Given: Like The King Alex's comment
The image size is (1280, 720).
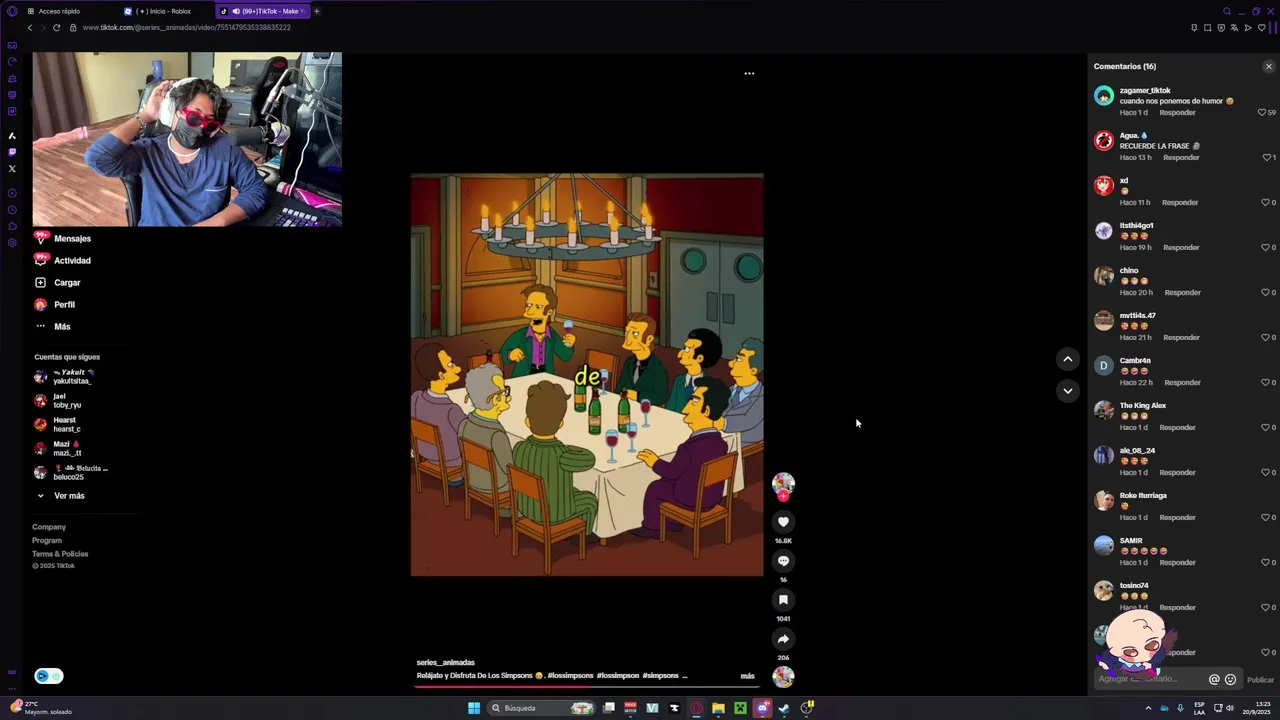Looking at the screenshot, I should tap(1266, 428).
